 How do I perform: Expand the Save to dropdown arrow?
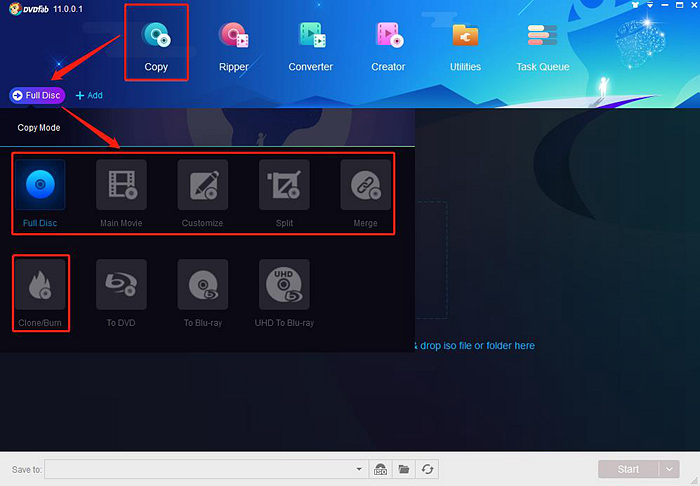(x=359, y=469)
